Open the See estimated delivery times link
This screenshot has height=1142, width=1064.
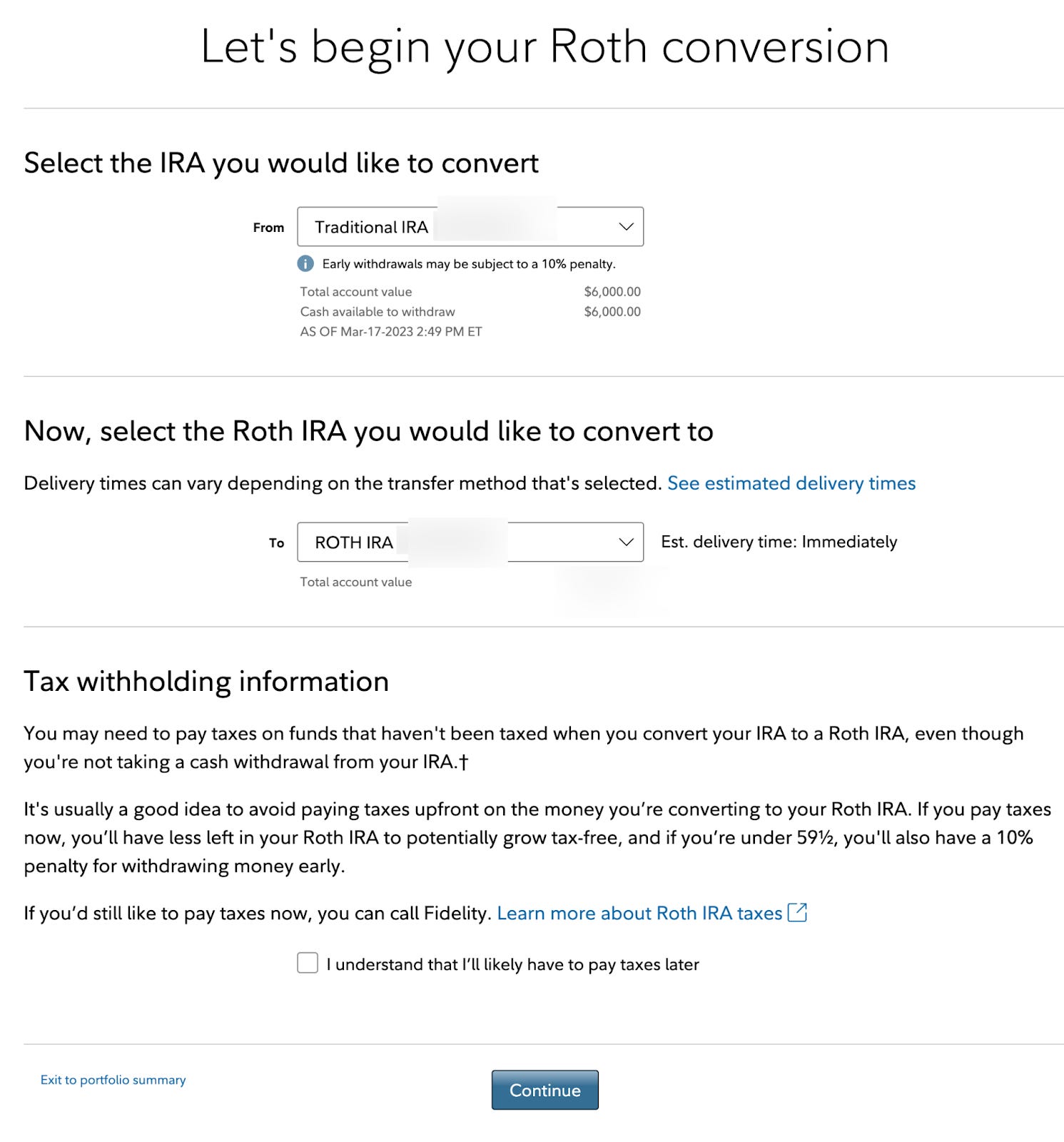pos(791,483)
